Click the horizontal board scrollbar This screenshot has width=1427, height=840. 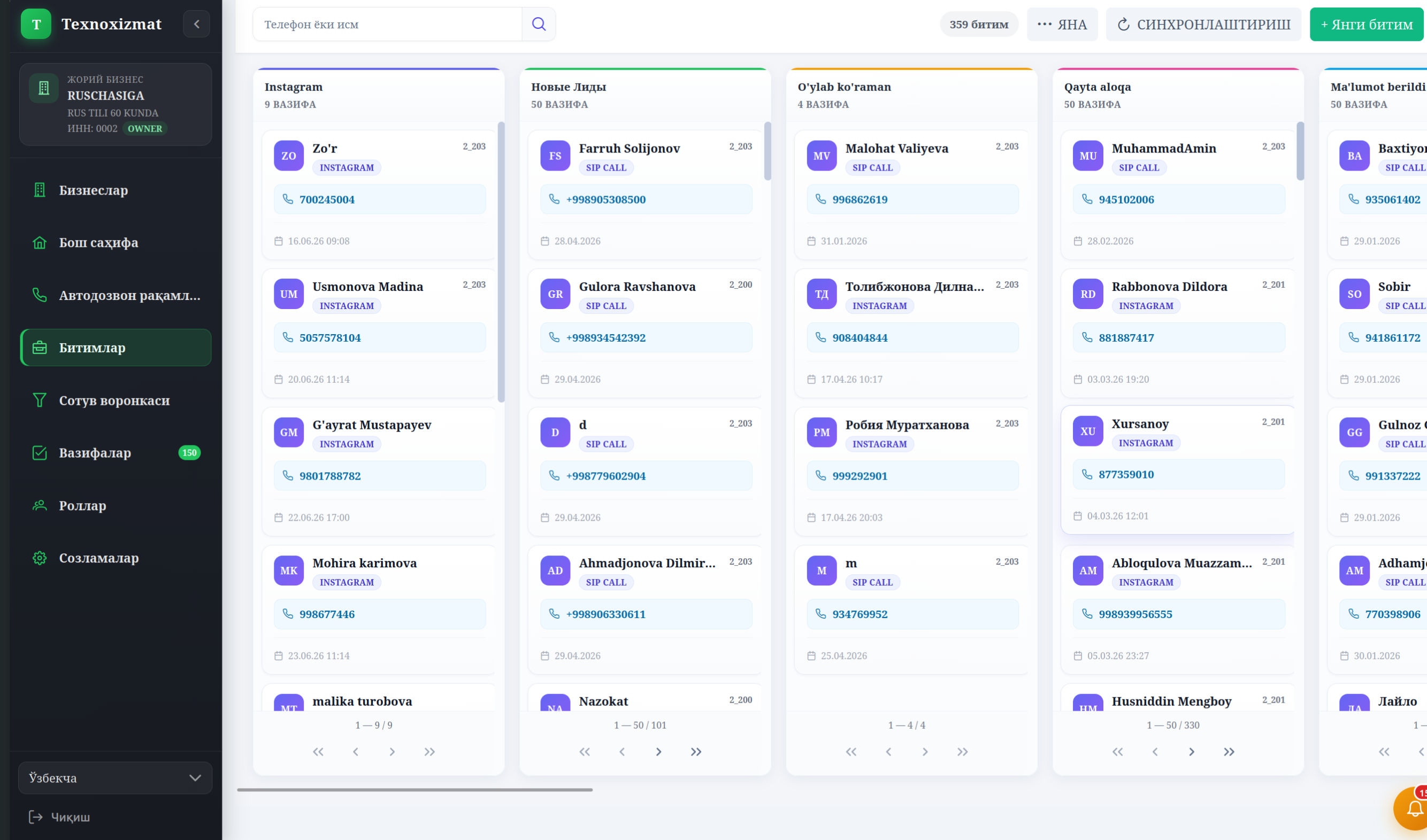[x=415, y=790]
